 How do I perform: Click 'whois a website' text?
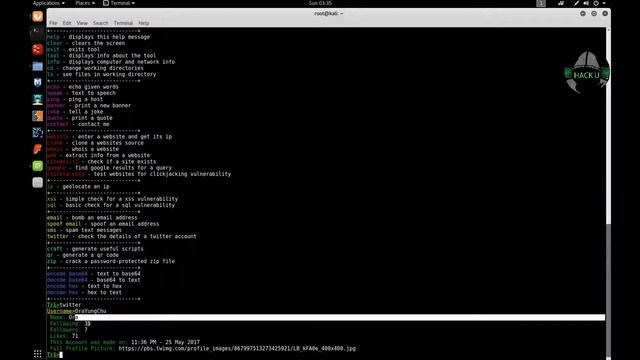pyautogui.click(x=95, y=149)
